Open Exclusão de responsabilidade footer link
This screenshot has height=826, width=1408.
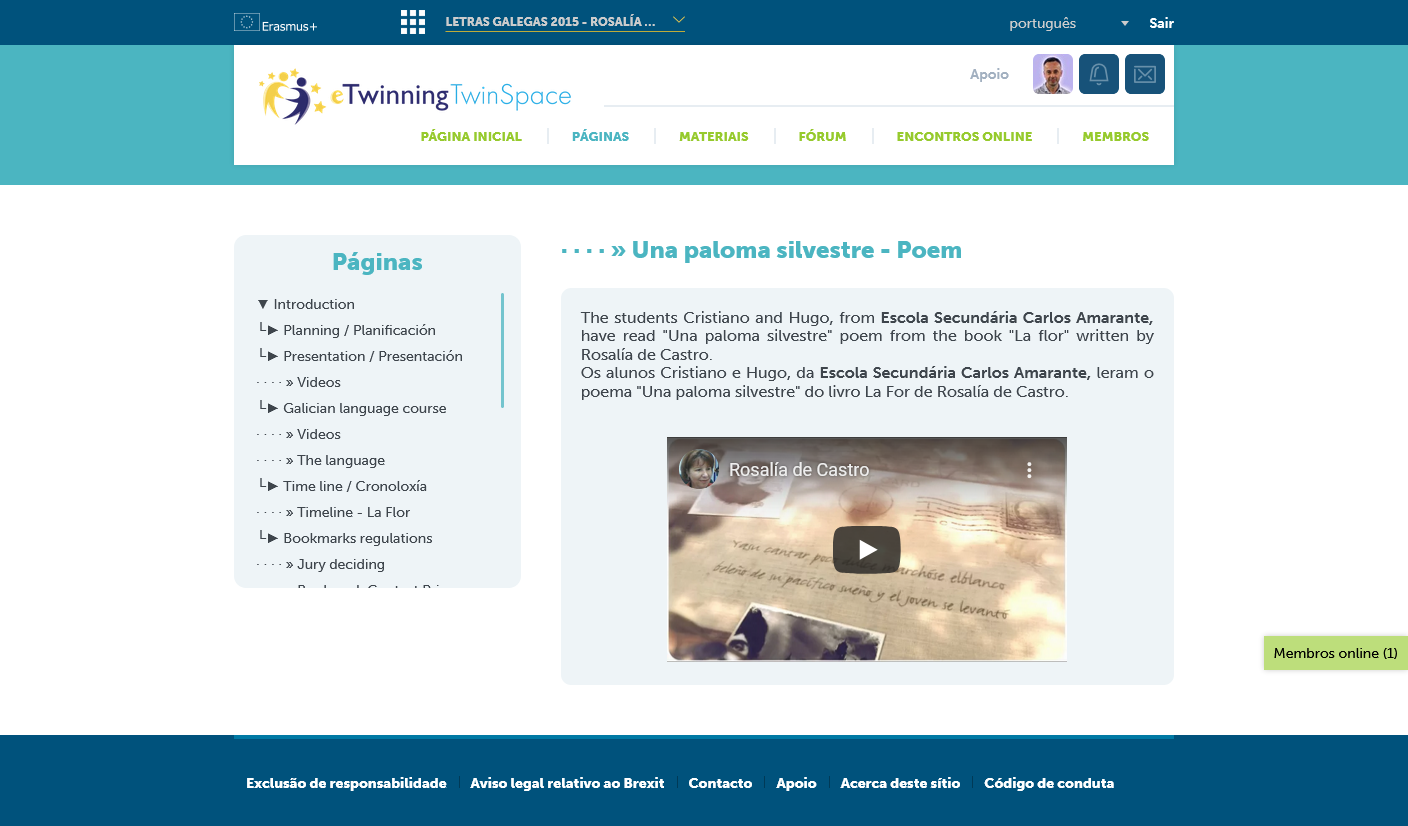[346, 783]
